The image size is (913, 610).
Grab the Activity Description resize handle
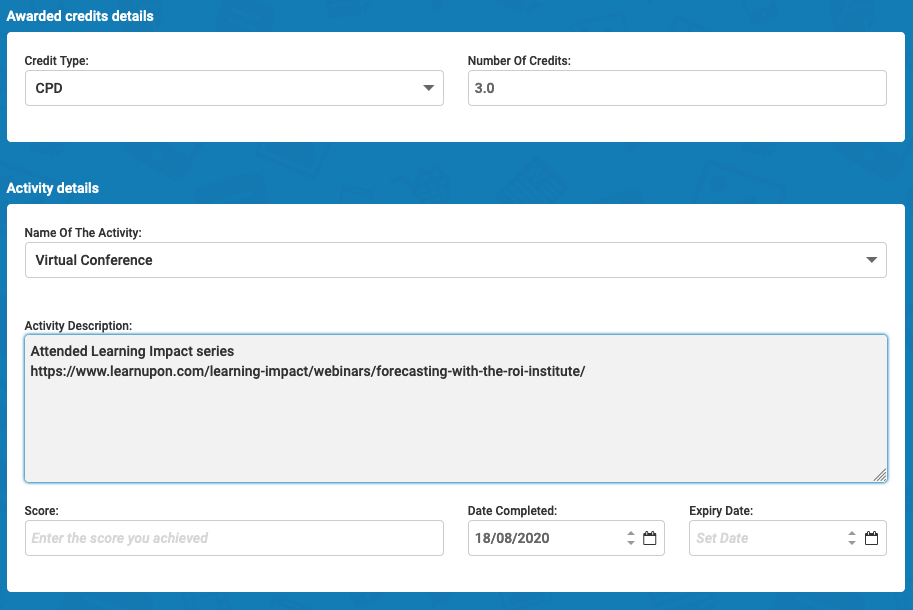click(880, 476)
